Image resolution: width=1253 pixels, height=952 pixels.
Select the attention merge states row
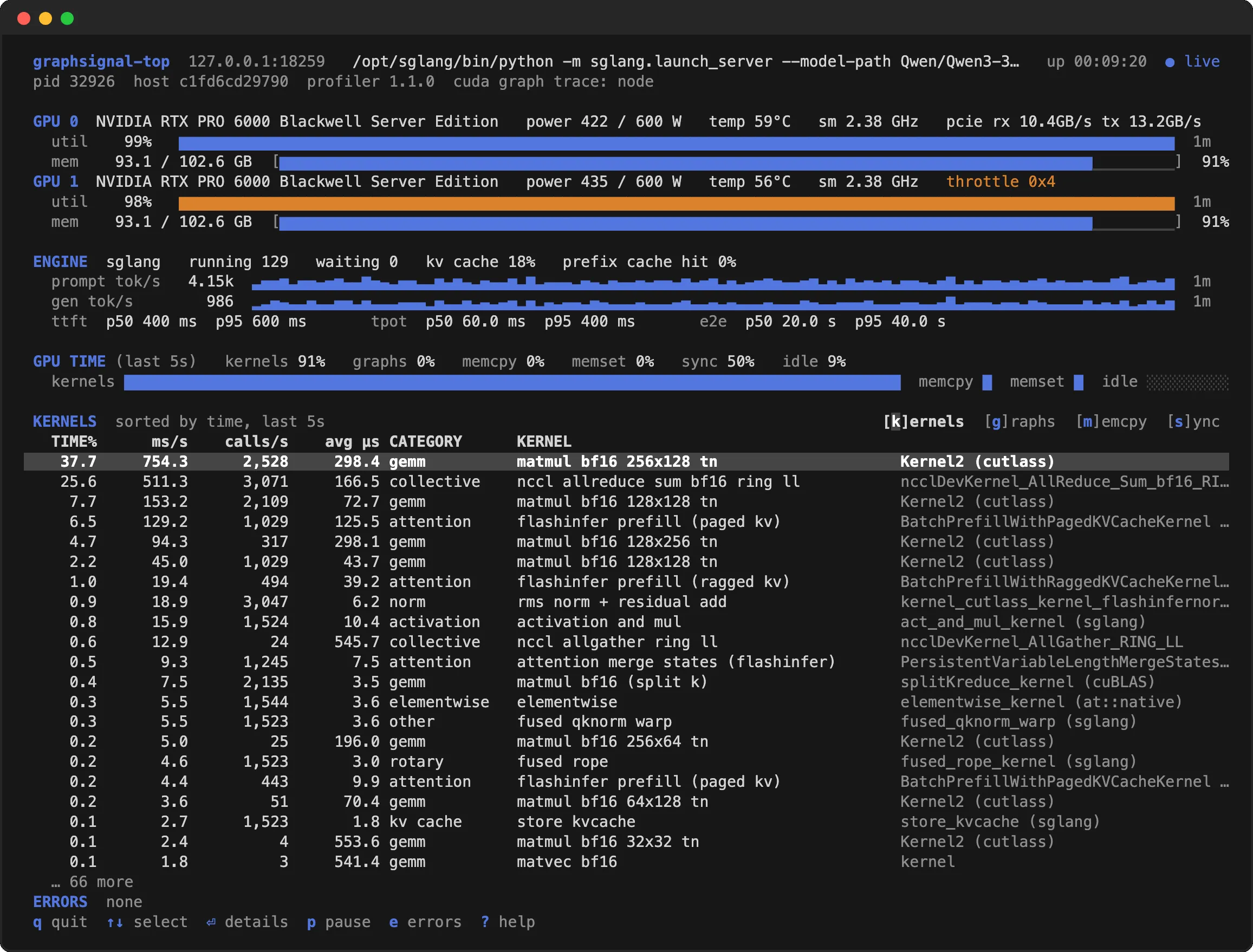click(626, 662)
